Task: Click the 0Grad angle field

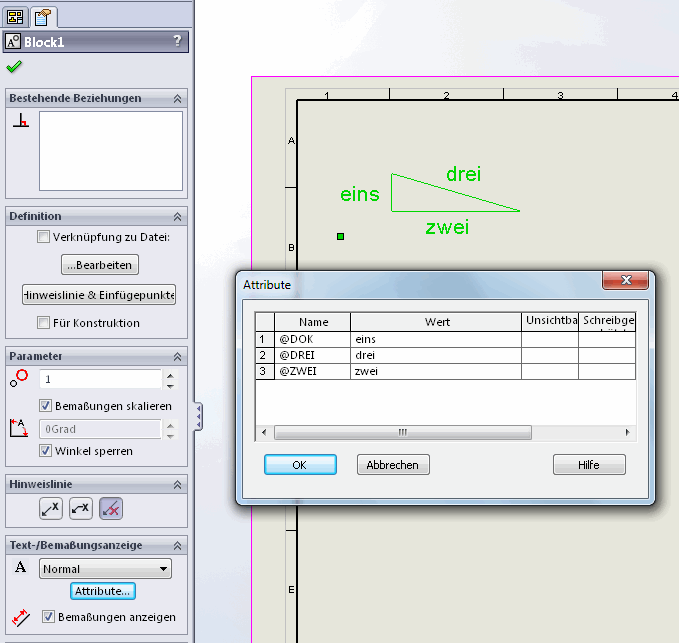Action: coord(100,429)
